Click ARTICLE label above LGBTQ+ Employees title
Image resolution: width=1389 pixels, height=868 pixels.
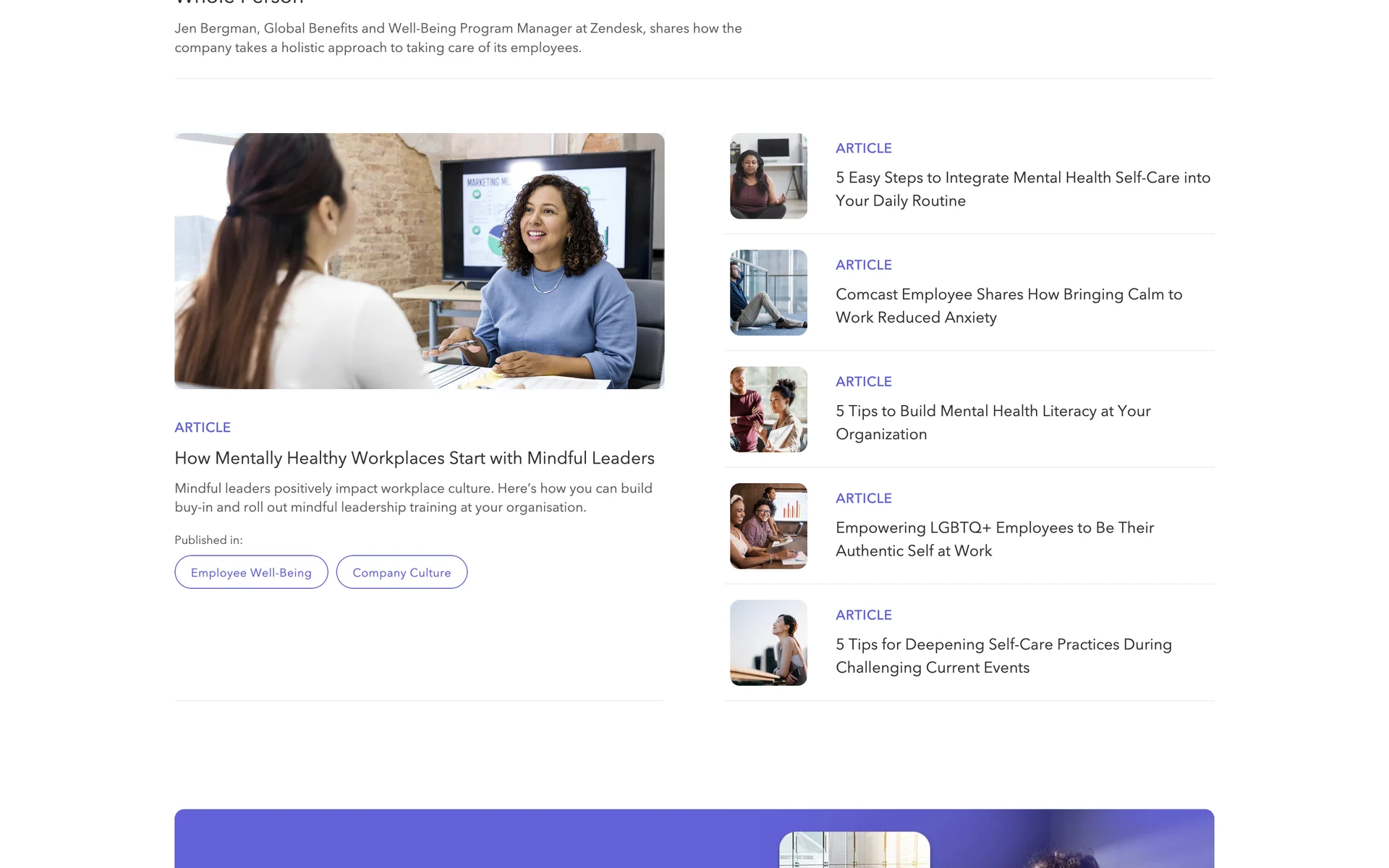click(863, 498)
